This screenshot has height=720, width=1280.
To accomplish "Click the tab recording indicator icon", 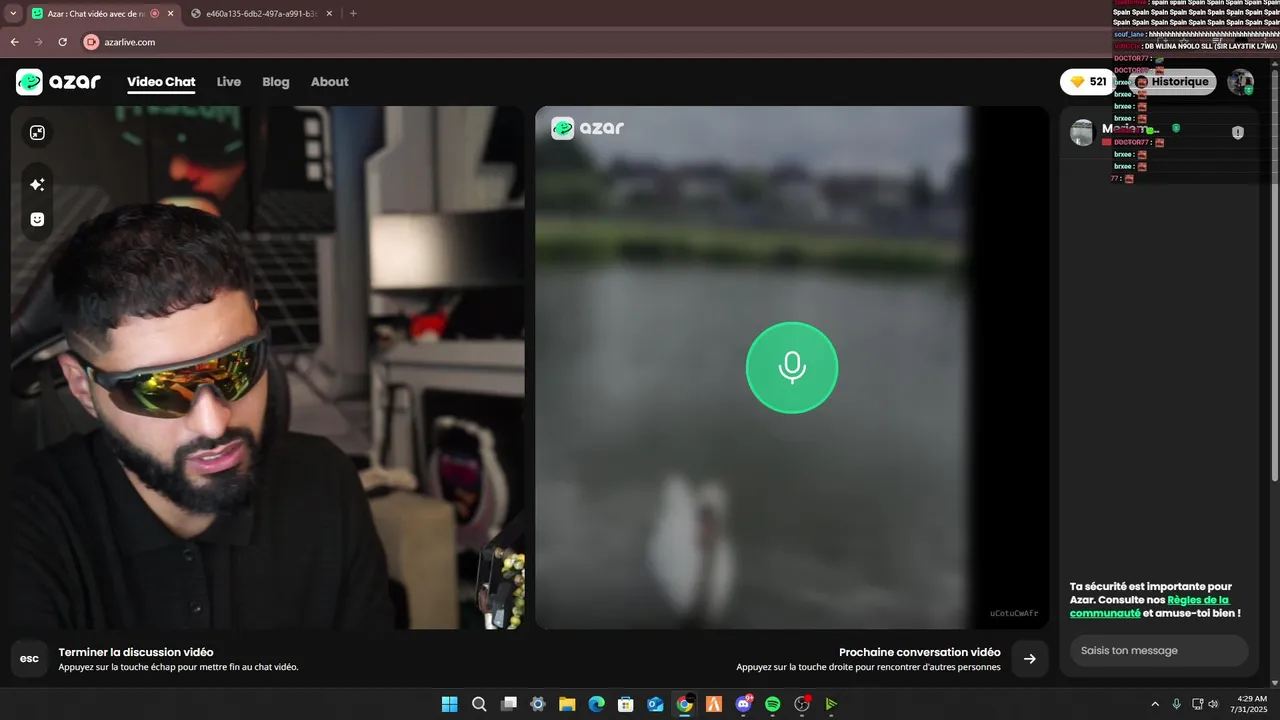I will click(x=154, y=14).
